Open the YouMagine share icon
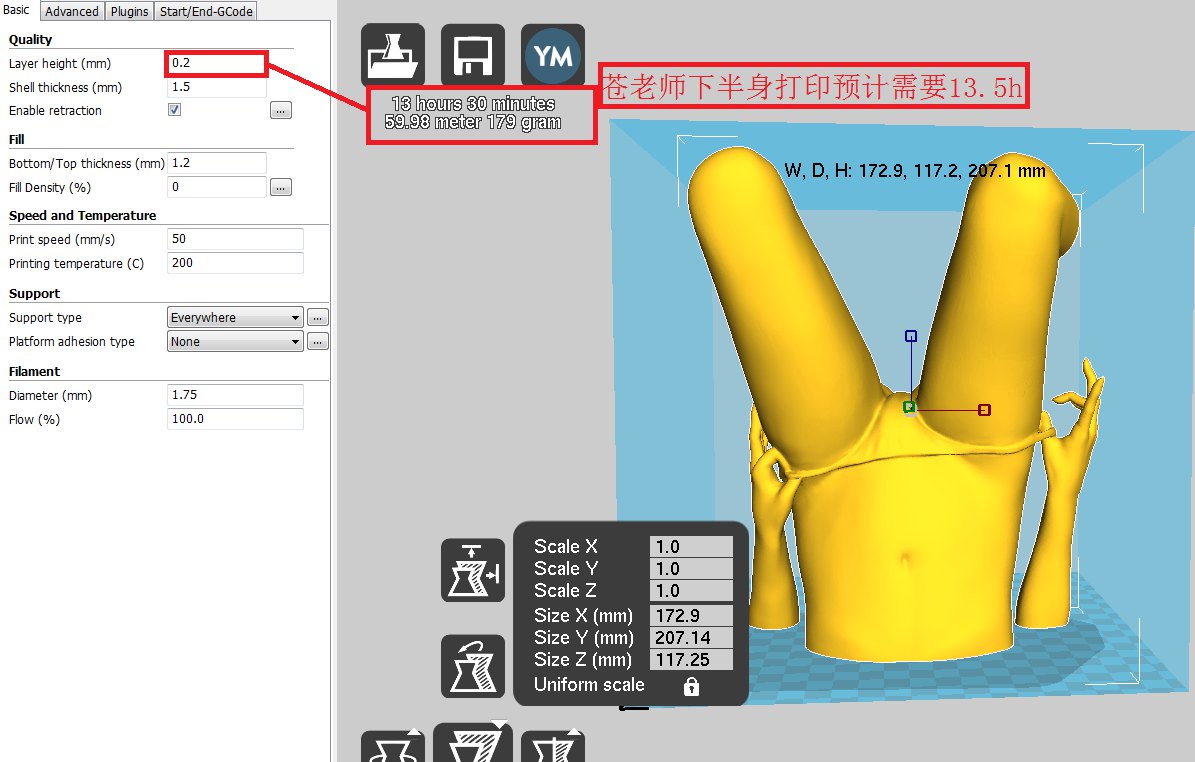The width and height of the screenshot is (1195, 762). click(553, 54)
